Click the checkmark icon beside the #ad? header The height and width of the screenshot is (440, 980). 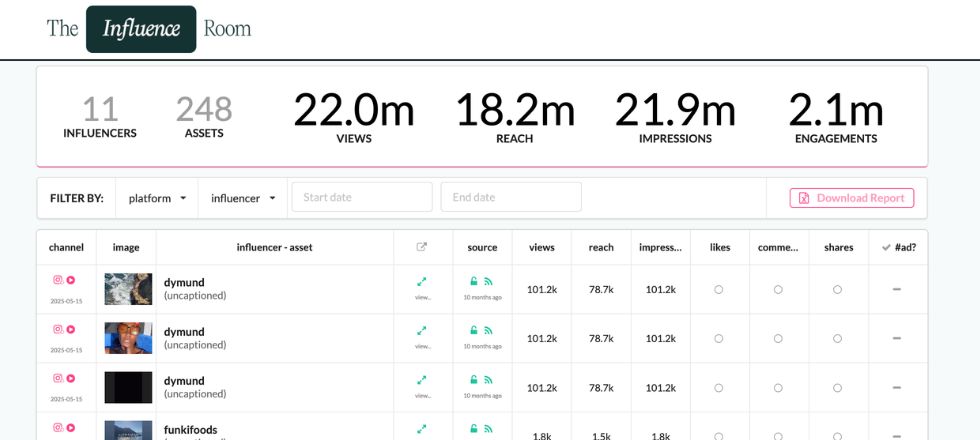pos(886,248)
